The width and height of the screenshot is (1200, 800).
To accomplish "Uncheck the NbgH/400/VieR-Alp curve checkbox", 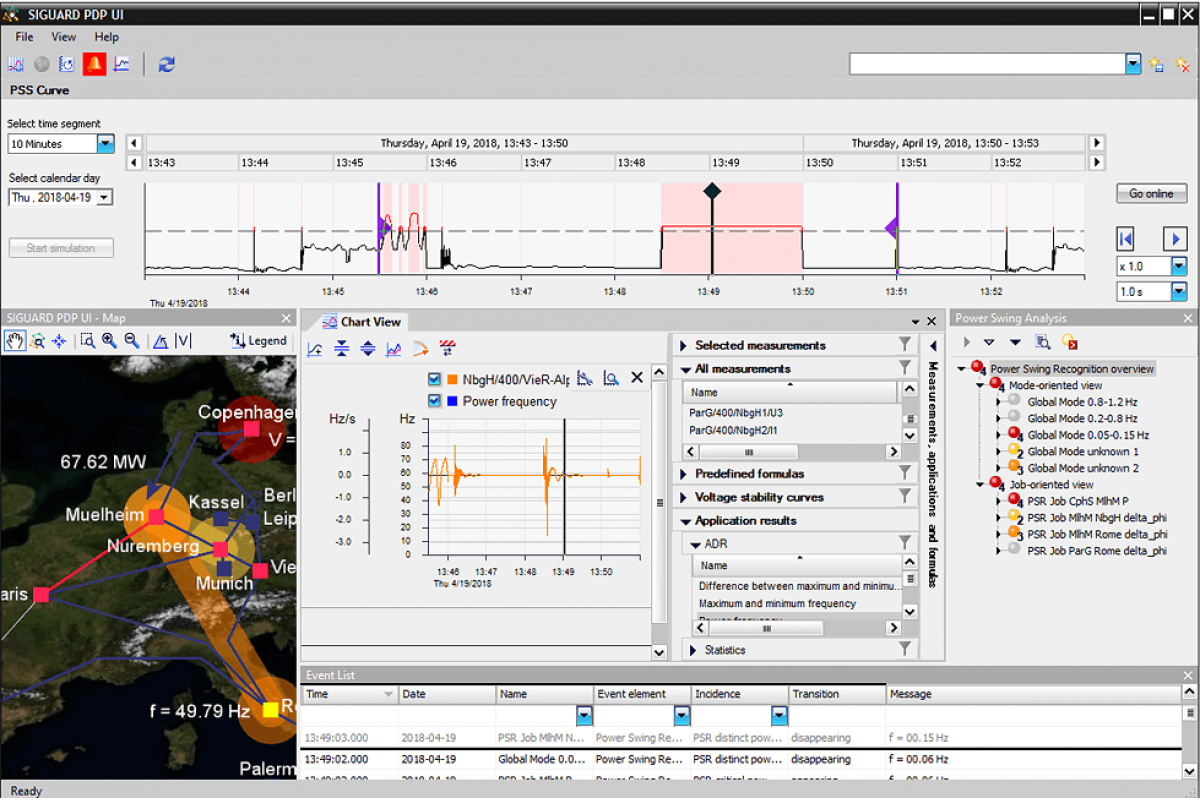I will click(x=434, y=379).
